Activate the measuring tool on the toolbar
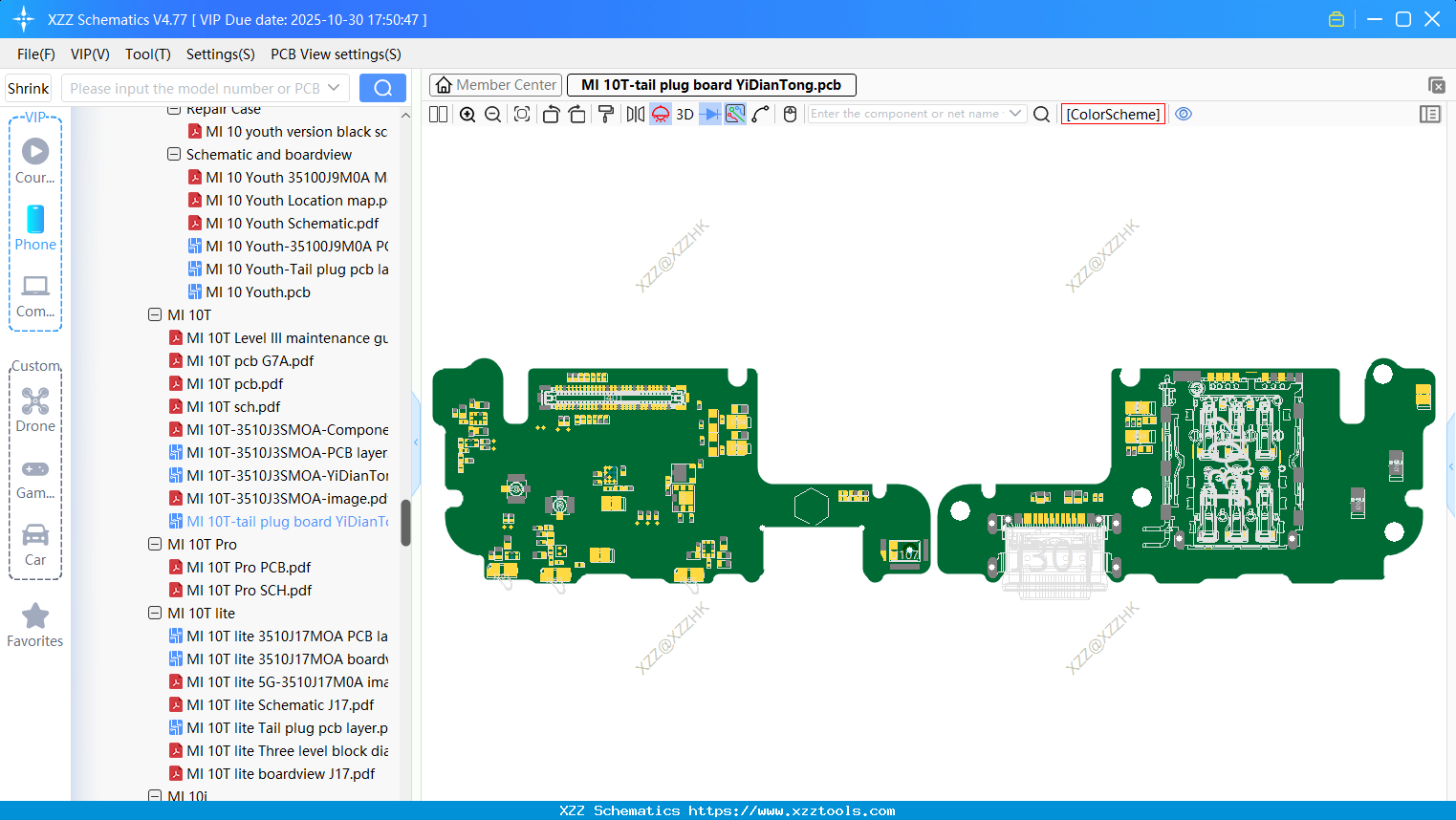 coord(735,114)
